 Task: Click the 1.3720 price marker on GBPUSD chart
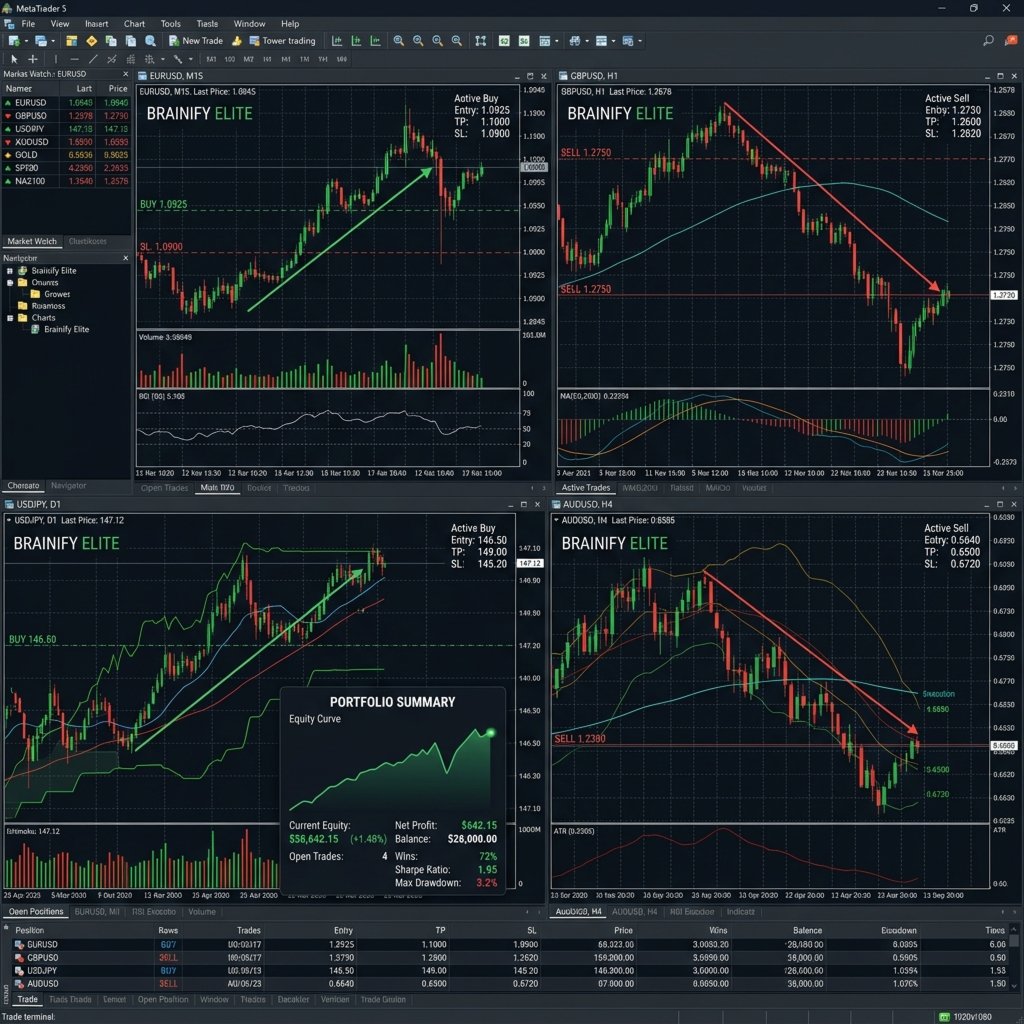coord(1003,295)
